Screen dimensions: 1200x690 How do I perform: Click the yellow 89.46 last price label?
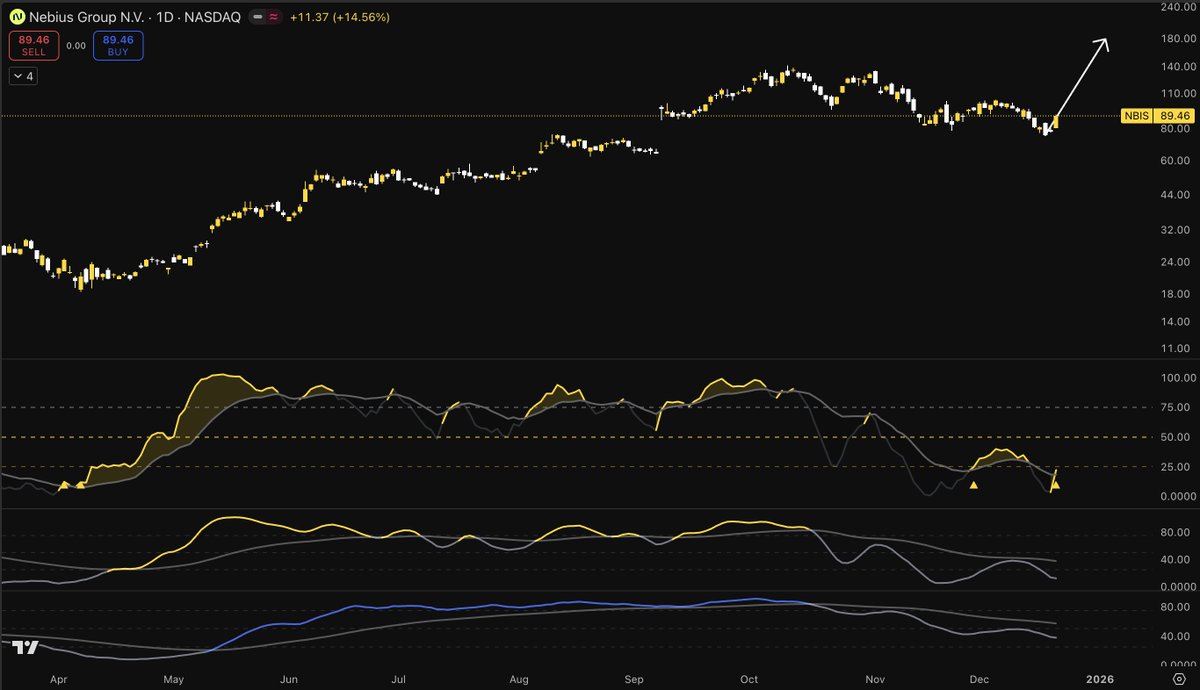click(x=1172, y=116)
